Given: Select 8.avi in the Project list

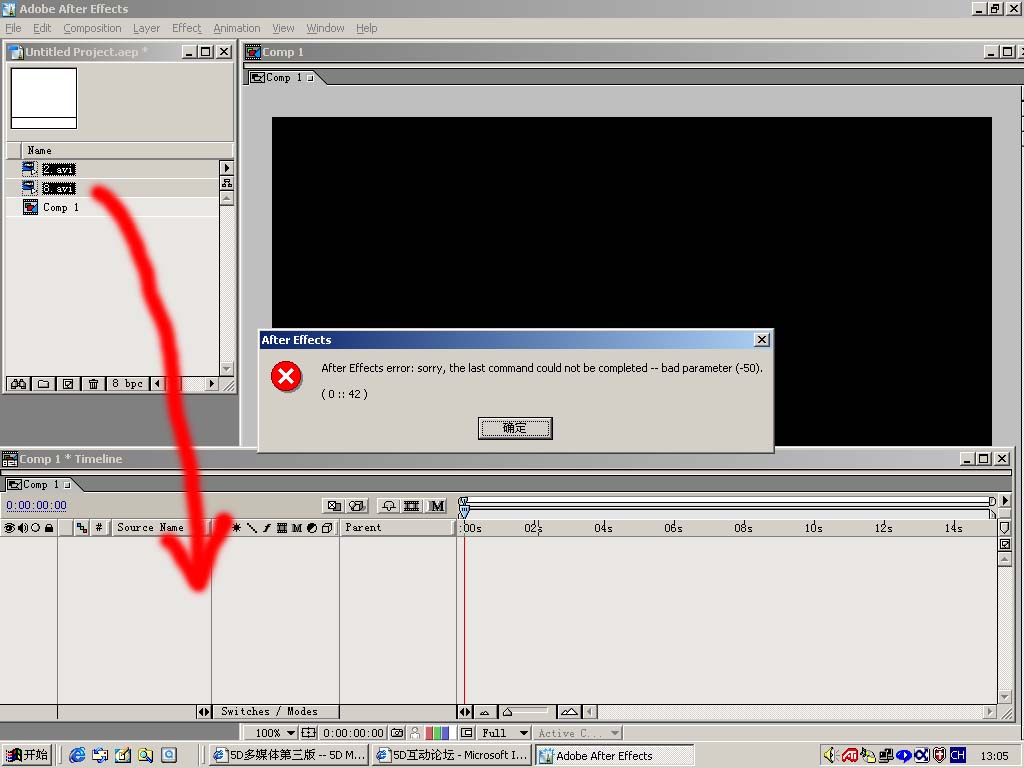Looking at the screenshot, I should (x=59, y=189).
